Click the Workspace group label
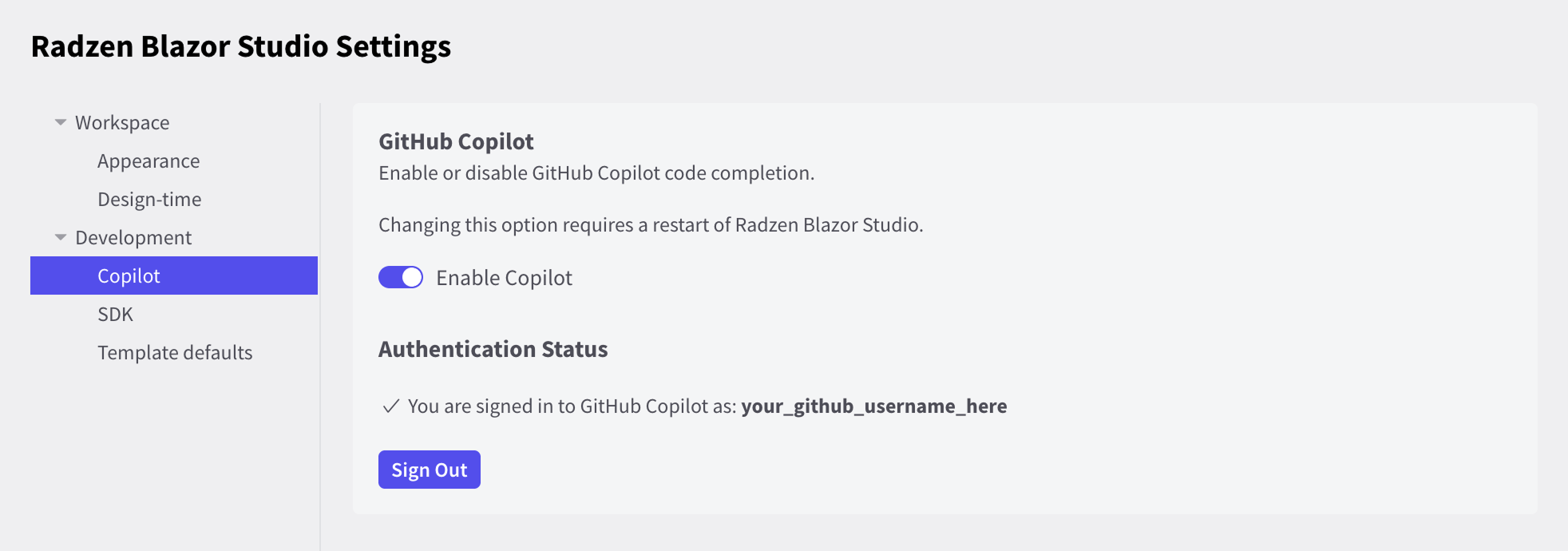This screenshot has width=1568, height=551. point(122,123)
